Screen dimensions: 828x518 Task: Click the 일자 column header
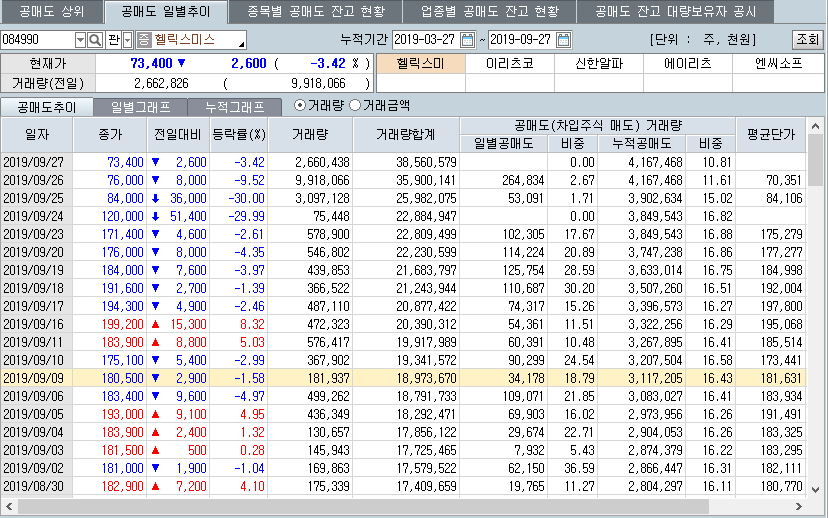point(37,135)
